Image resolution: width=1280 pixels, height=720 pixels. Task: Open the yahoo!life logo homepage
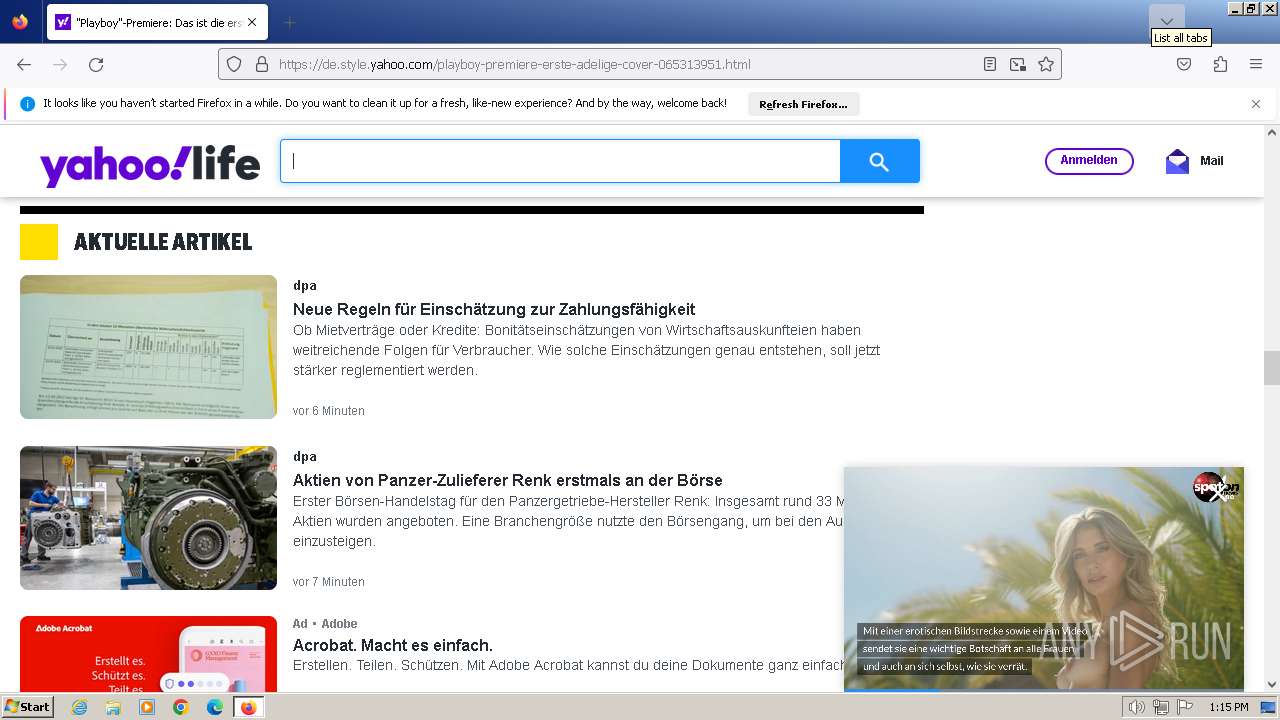pos(150,163)
